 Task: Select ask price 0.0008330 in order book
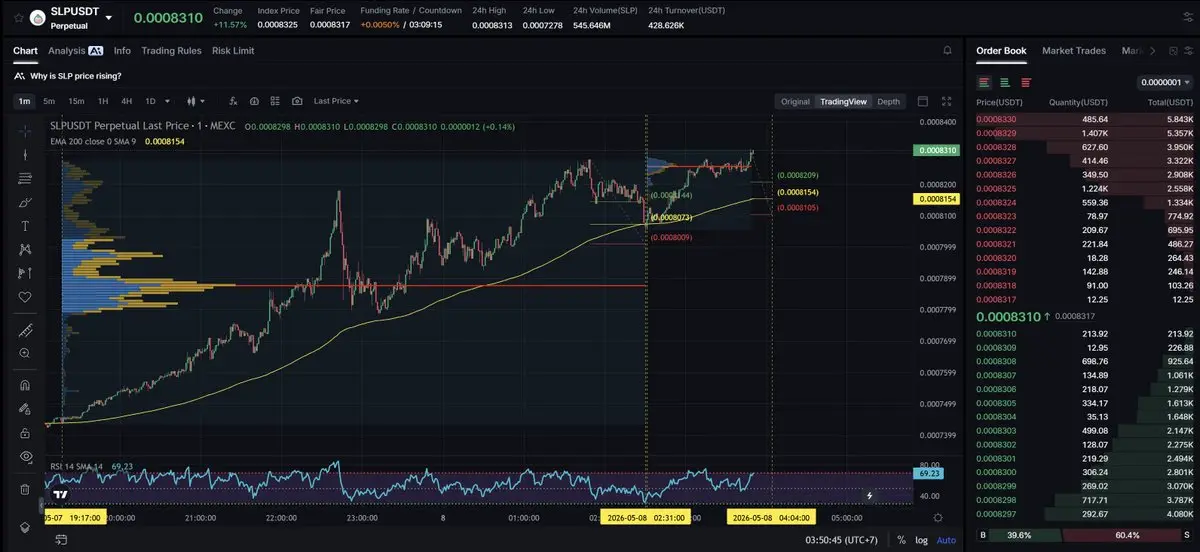[995, 119]
